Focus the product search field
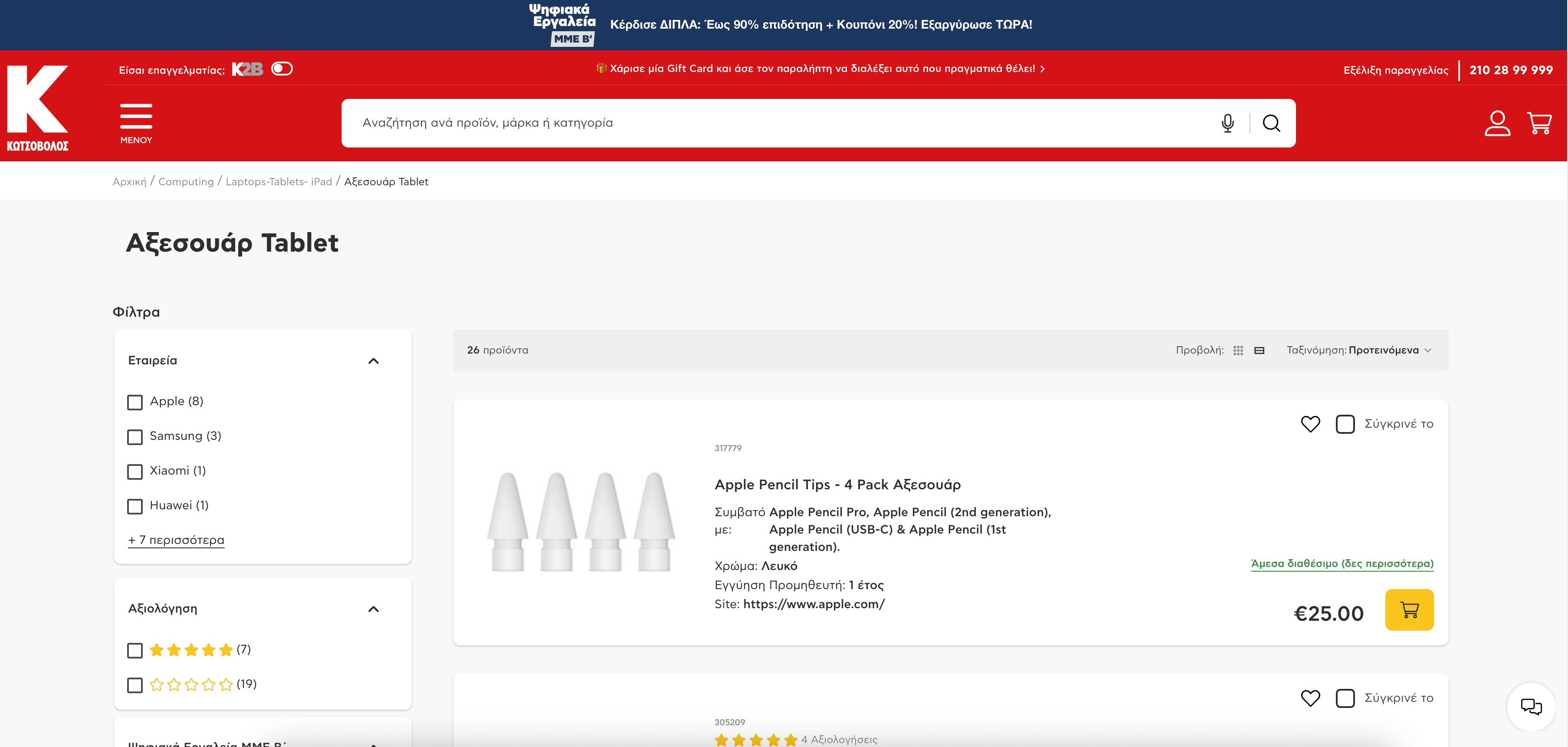Image resolution: width=1568 pixels, height=747 pixels. [731, 123]
